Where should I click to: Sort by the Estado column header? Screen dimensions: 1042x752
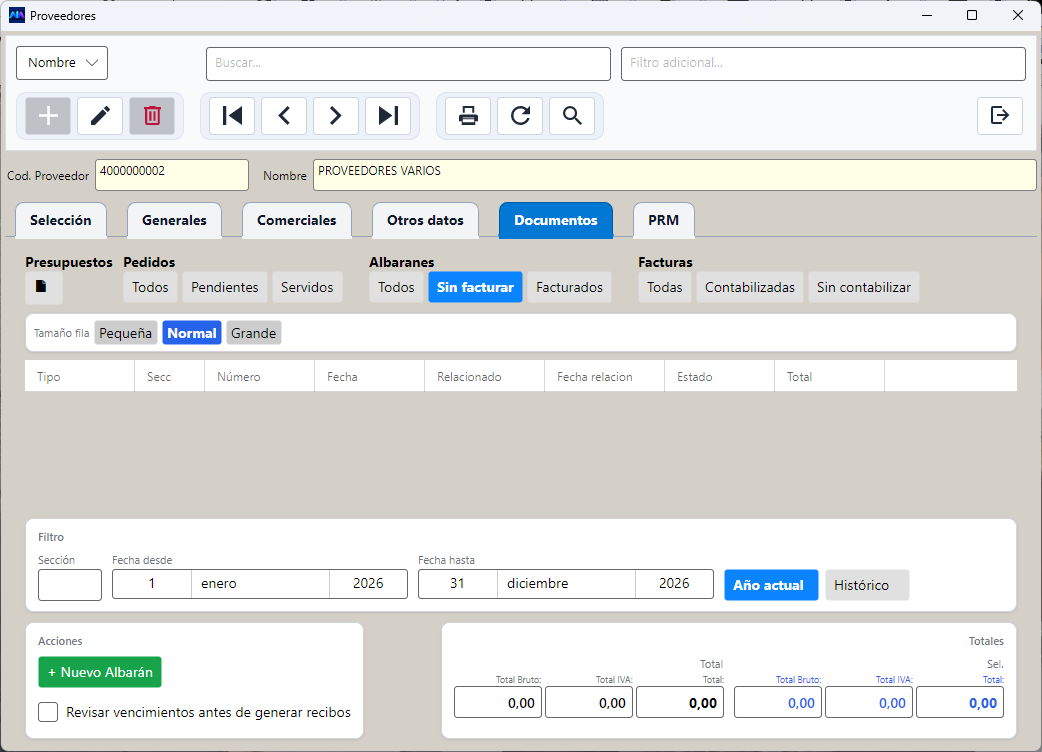pyautogui.click(x=720, y=376)
